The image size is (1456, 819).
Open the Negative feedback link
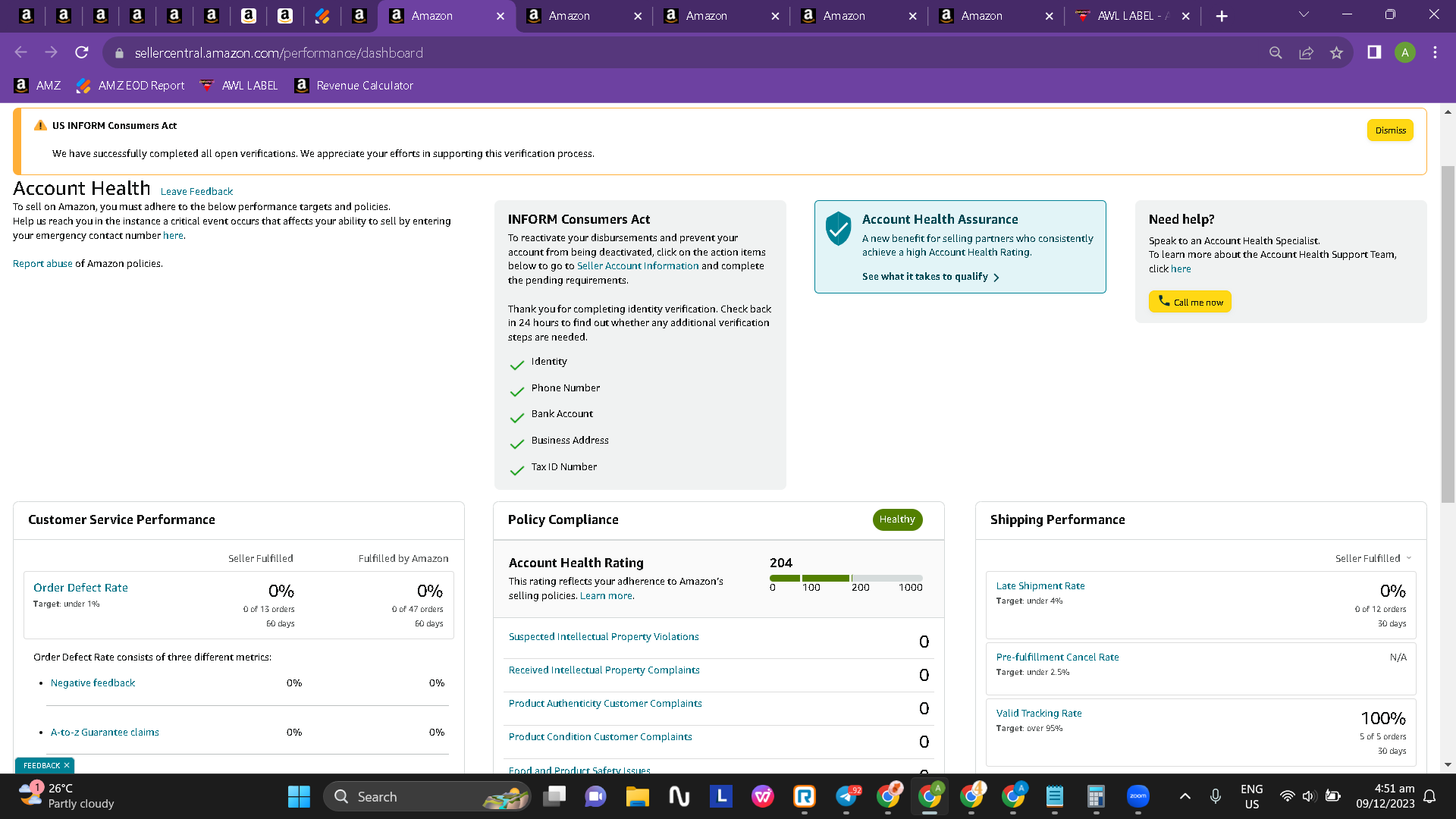tap(93, 683)
